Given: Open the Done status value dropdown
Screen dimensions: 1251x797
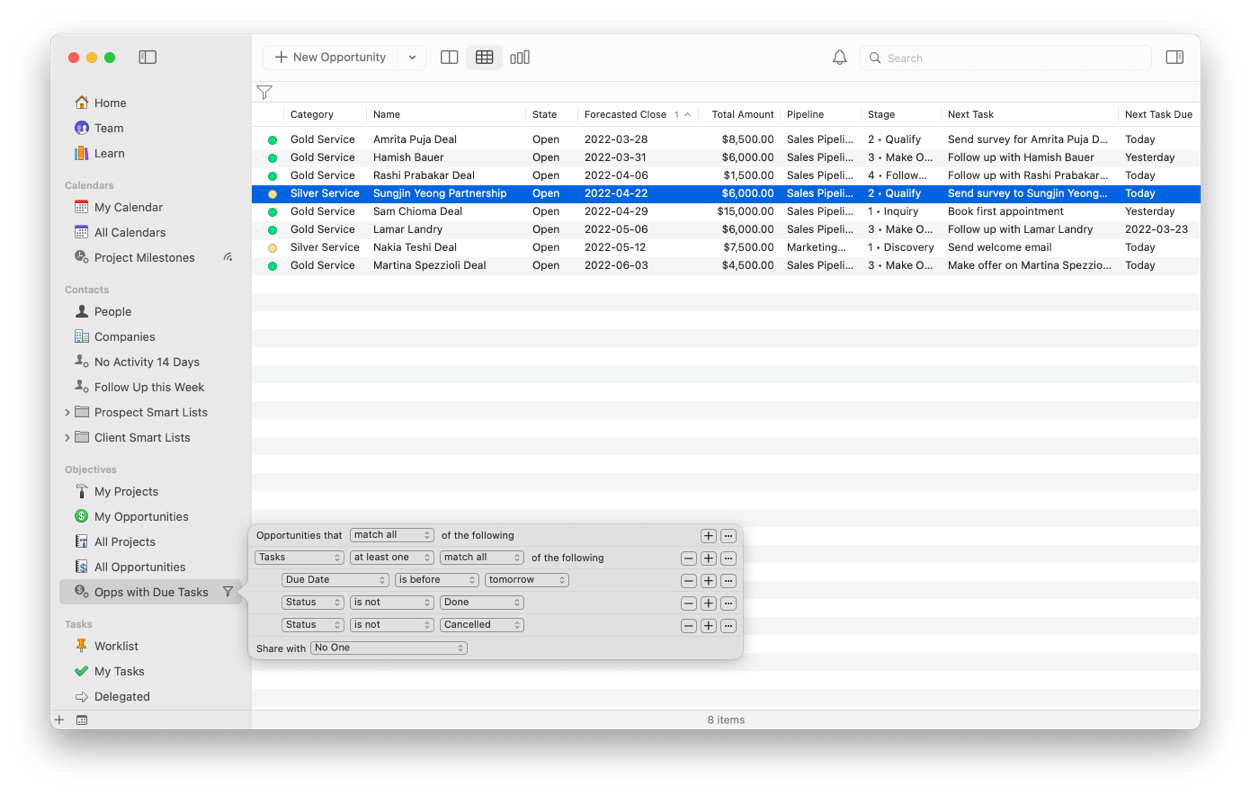Looking at the screenshot, I should pos(482,602).
